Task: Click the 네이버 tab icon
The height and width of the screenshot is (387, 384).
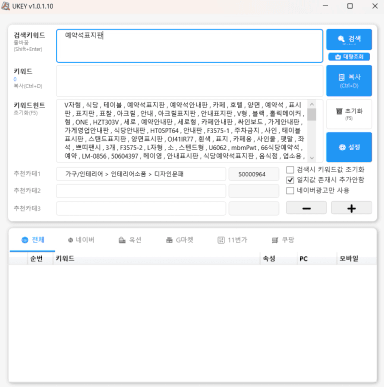Action: [x=70, y=240]
